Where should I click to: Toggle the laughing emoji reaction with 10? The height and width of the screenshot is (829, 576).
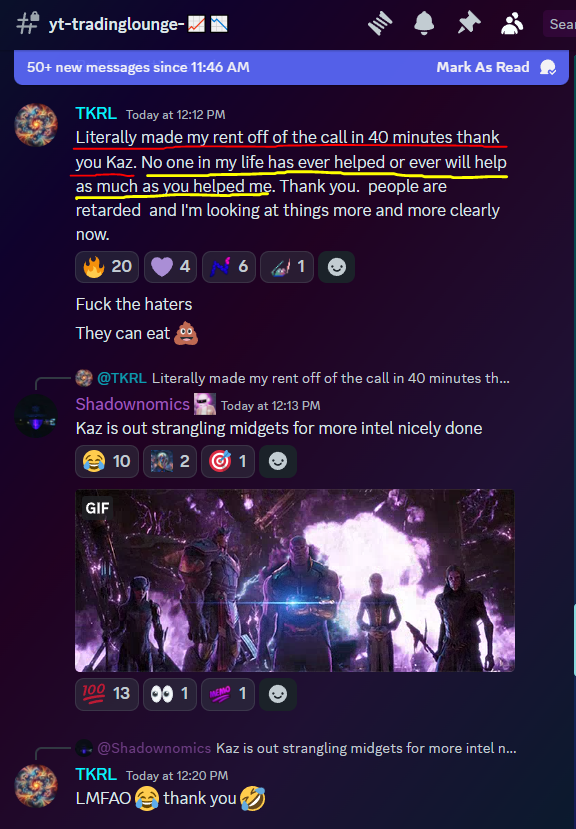point(107,462)
